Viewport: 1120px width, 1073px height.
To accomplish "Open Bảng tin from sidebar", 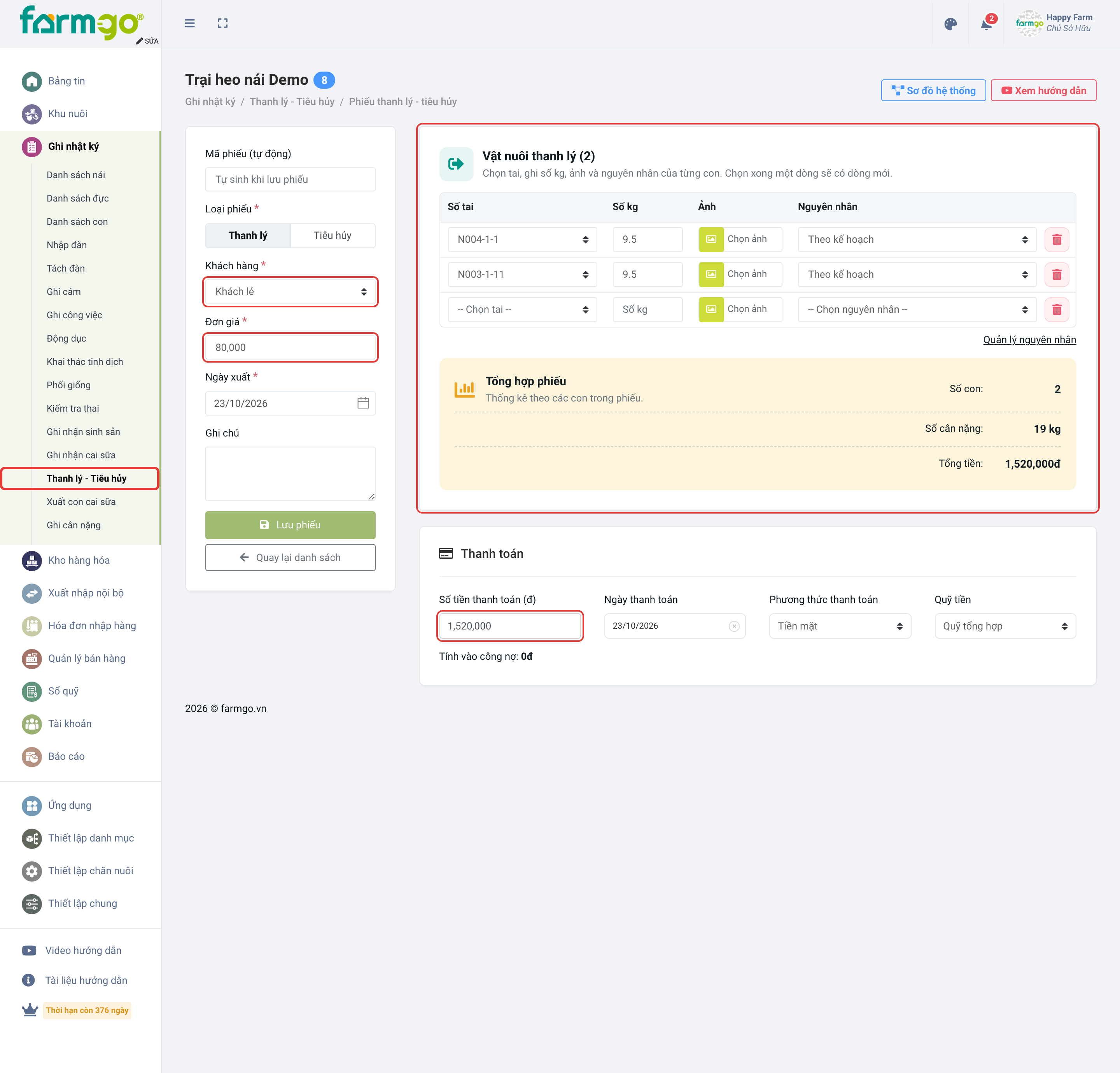I will click(66, 81).
